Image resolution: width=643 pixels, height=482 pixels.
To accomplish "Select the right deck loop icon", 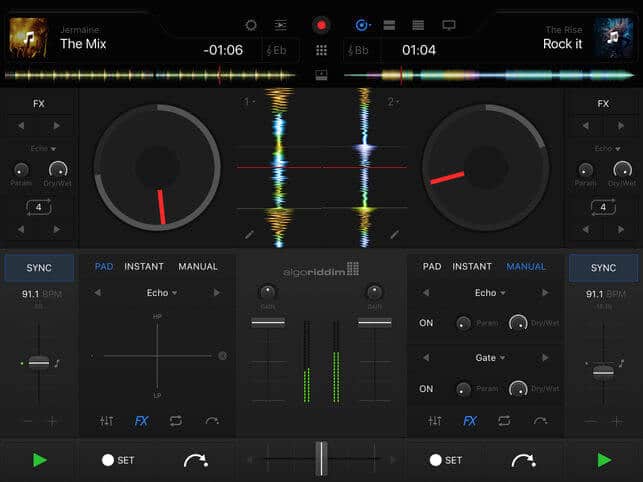I will (503, 421).
